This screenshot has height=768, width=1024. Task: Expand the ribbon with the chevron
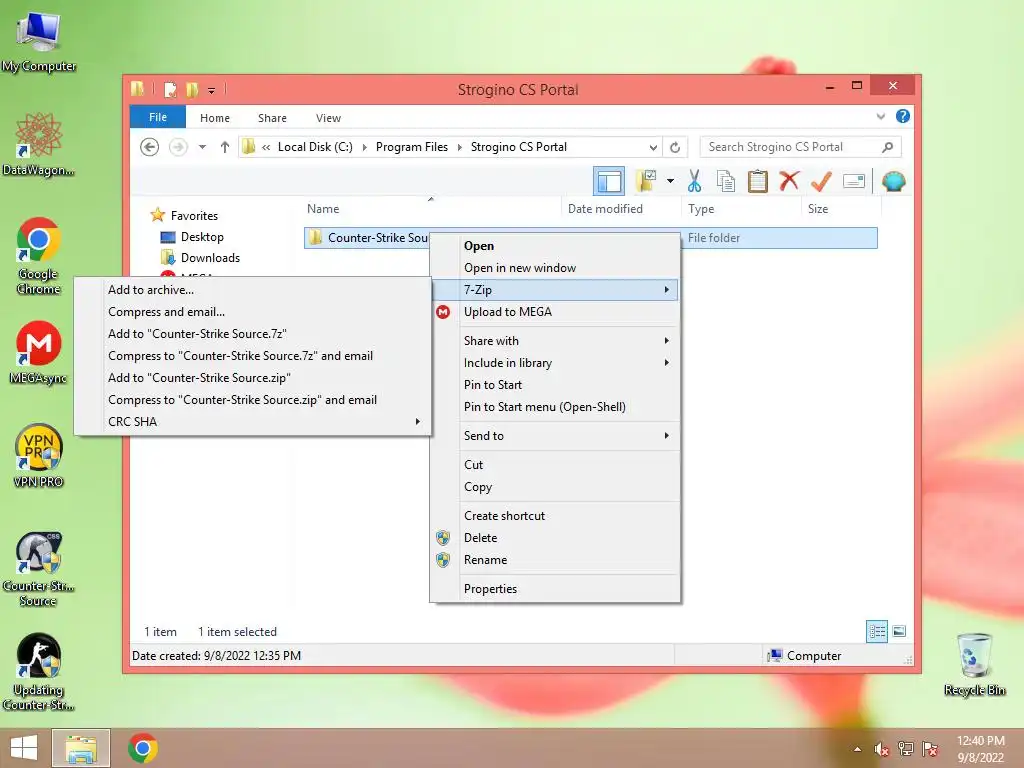click(880, 116)
